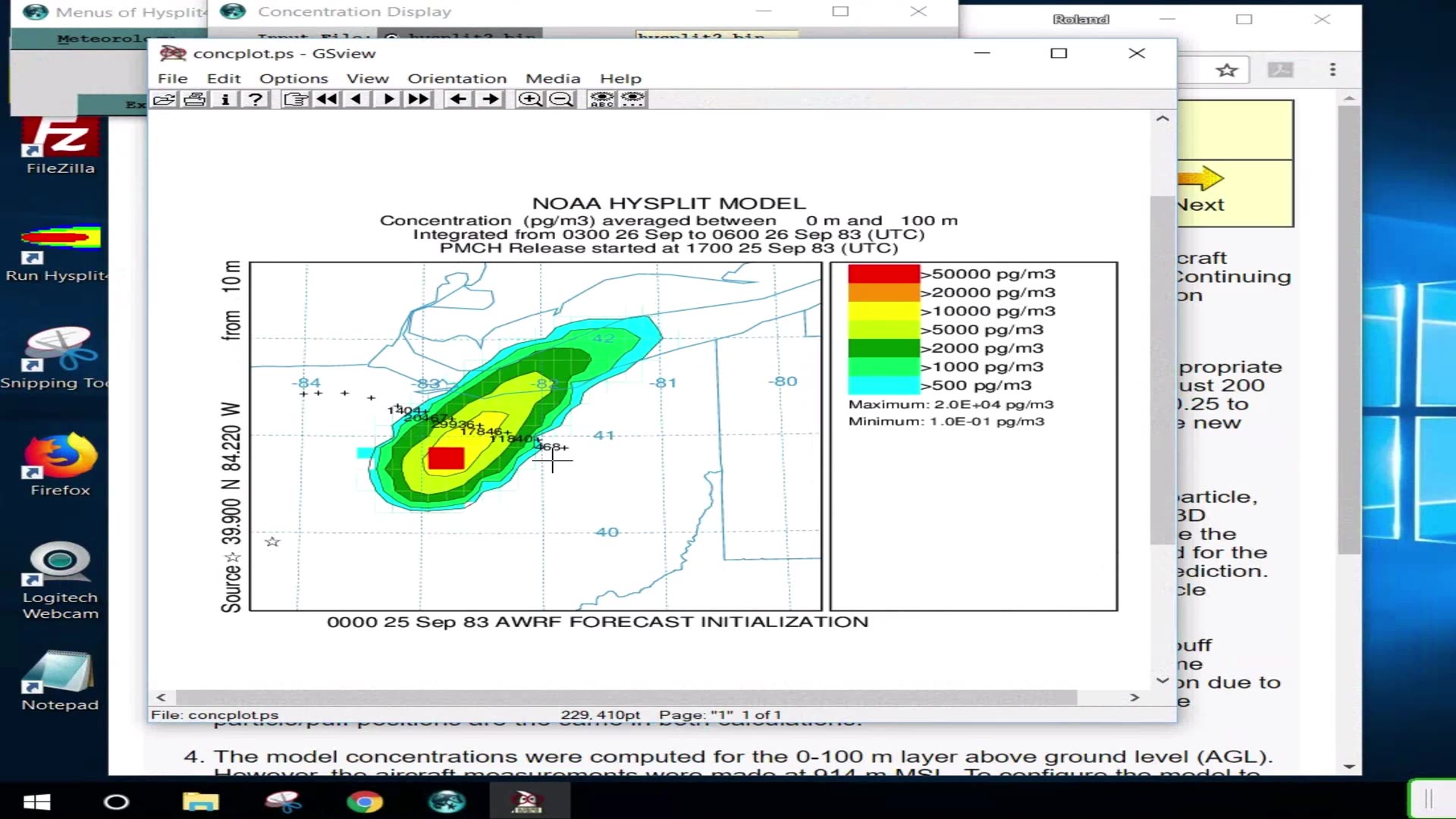1456x819 pixels.
Task: Click the 'File: concplot.ps' status bar text
Action: [x=215, y=715]
